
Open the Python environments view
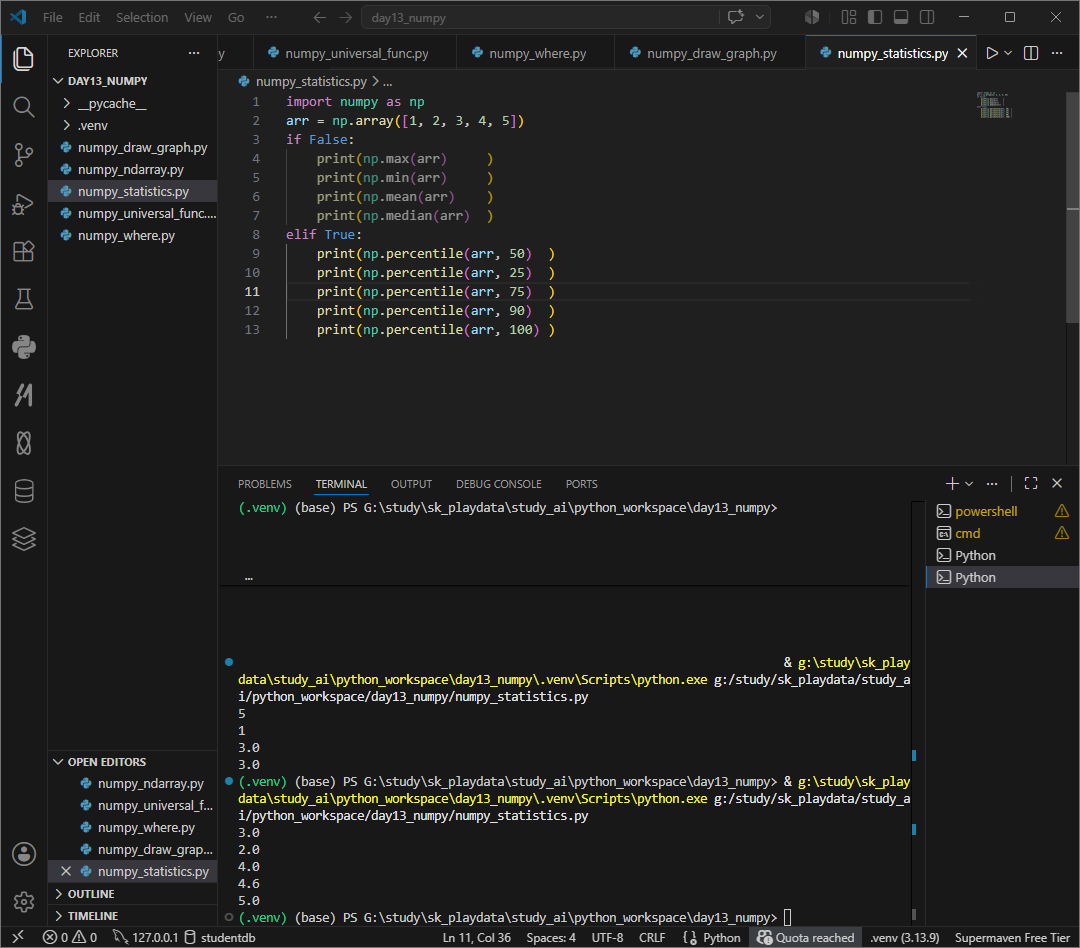(x=23, y=347)
